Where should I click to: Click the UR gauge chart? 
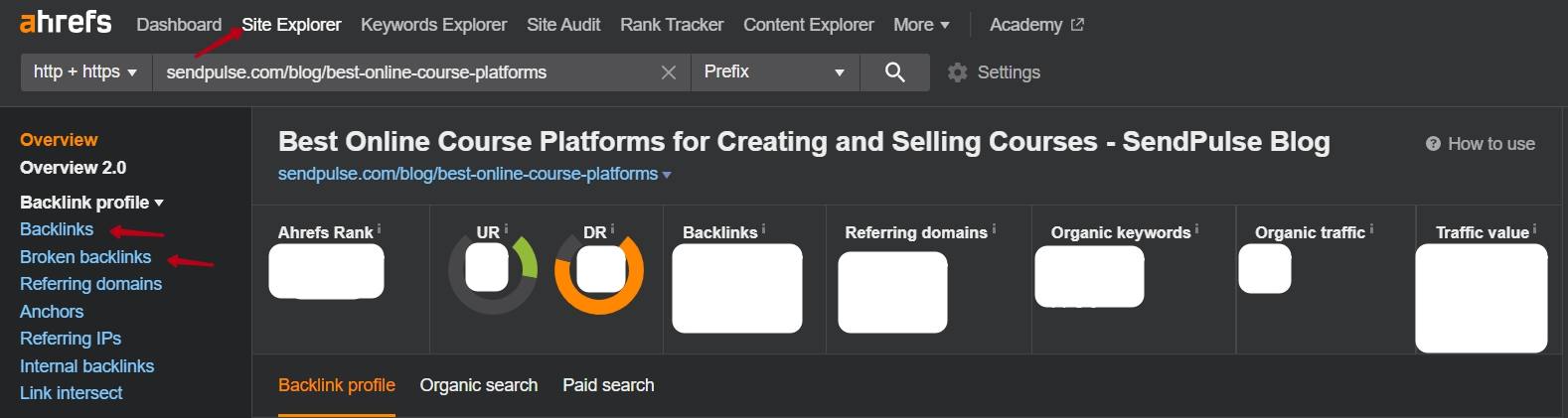493,270
